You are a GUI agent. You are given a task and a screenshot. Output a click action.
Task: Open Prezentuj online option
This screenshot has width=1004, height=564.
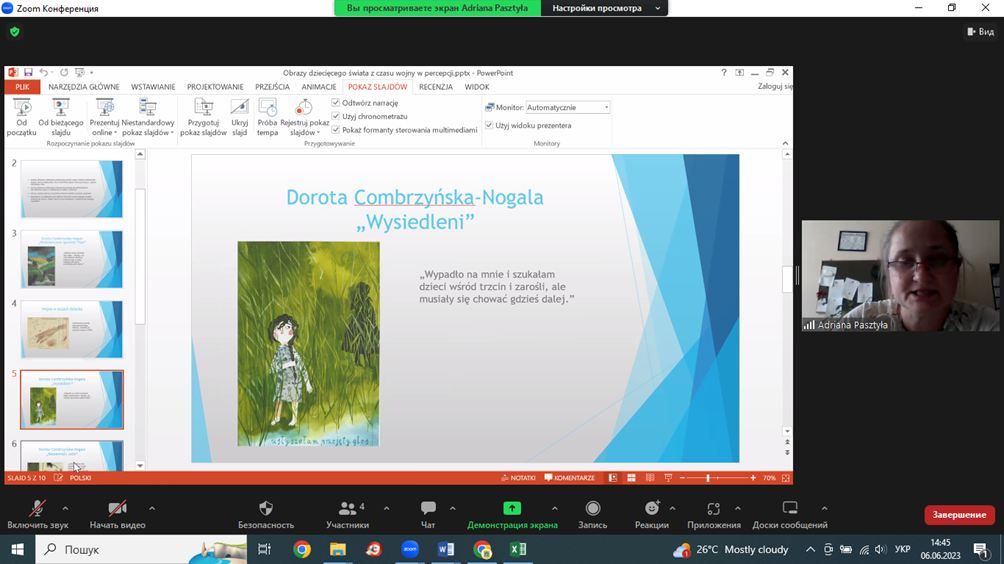pos(104,117)
